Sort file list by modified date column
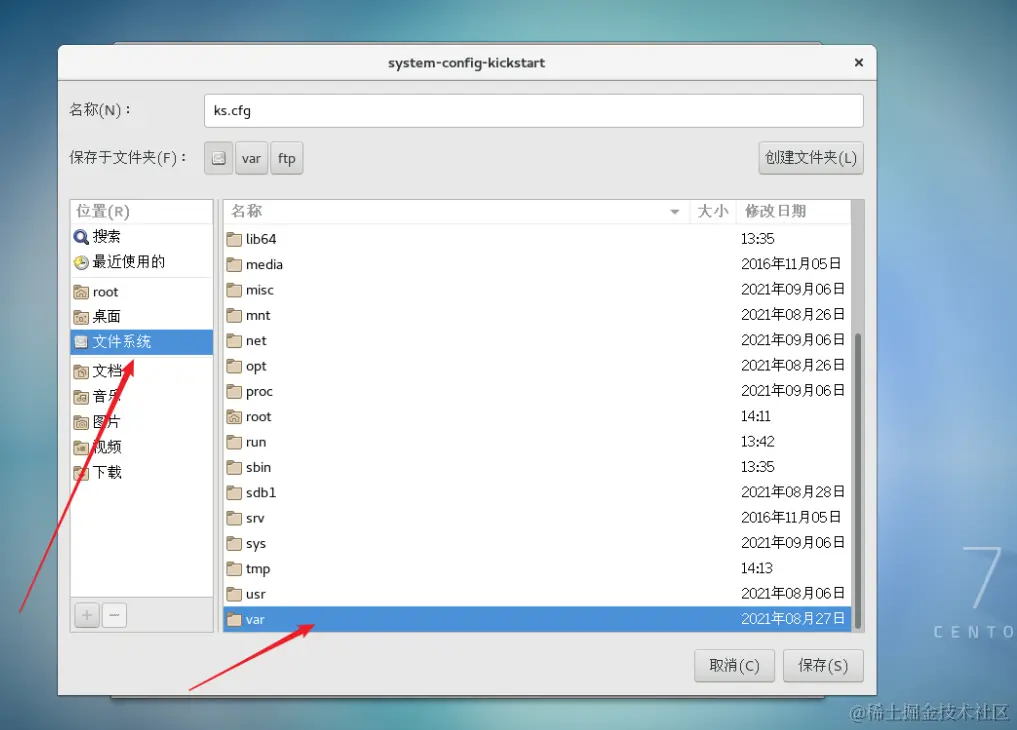 pyautogui.click(x=793, y=211)
